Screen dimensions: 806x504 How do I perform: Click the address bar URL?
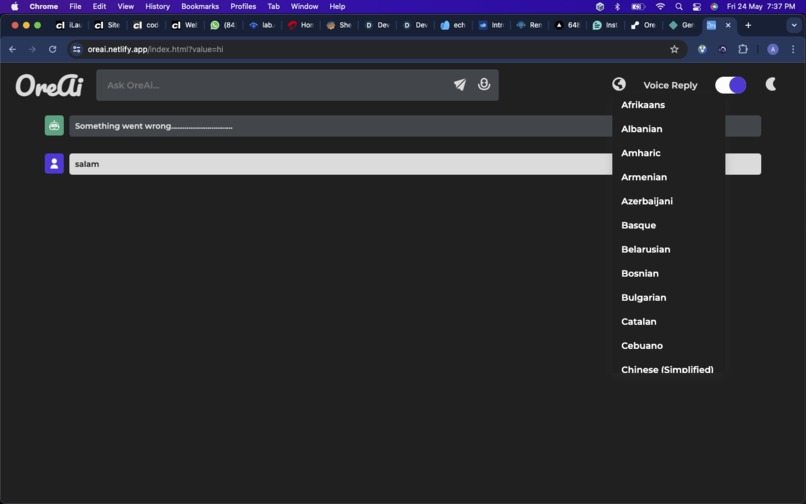[x=155, y=49]
